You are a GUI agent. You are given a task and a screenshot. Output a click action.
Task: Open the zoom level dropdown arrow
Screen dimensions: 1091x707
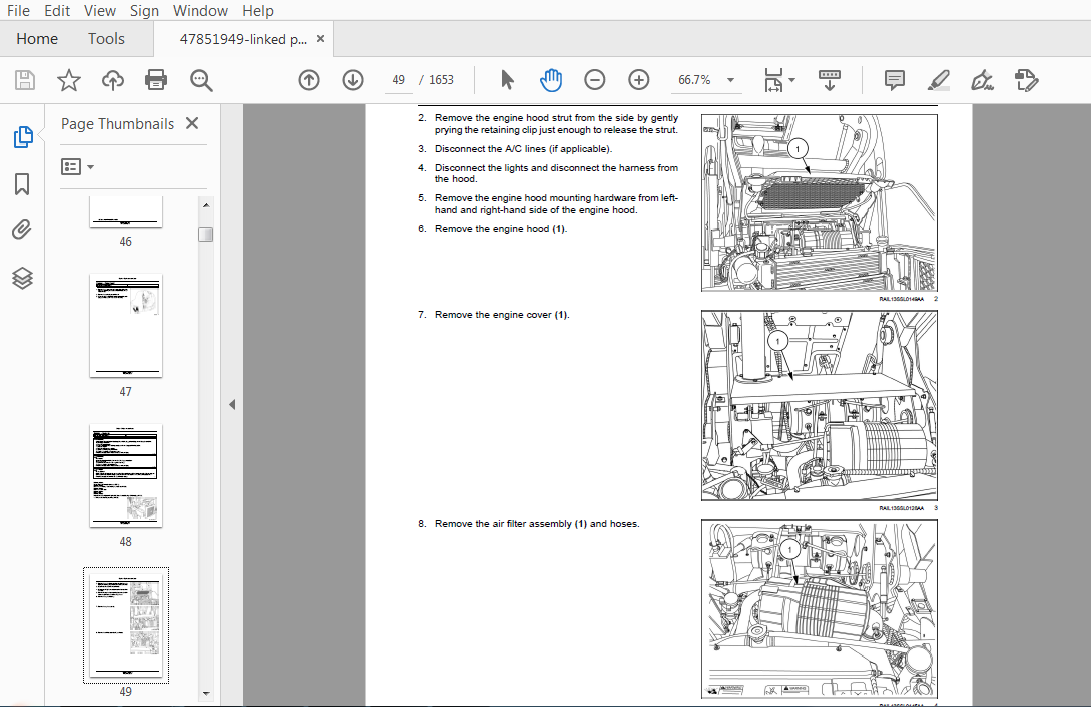pyautogui.click(x=730, y=80)
